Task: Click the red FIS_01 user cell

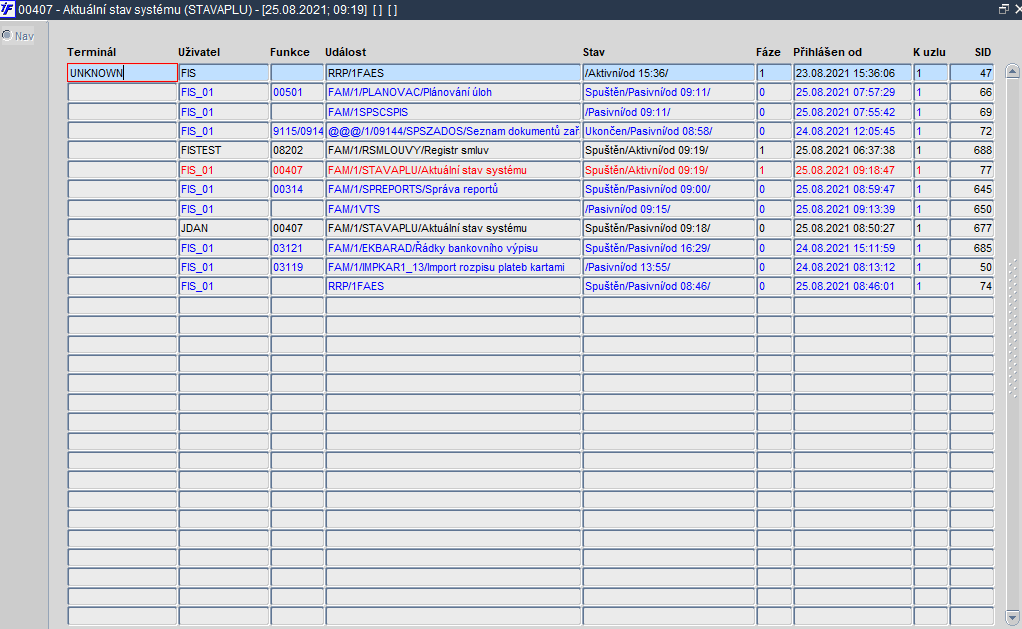Action: coord(224,169)
